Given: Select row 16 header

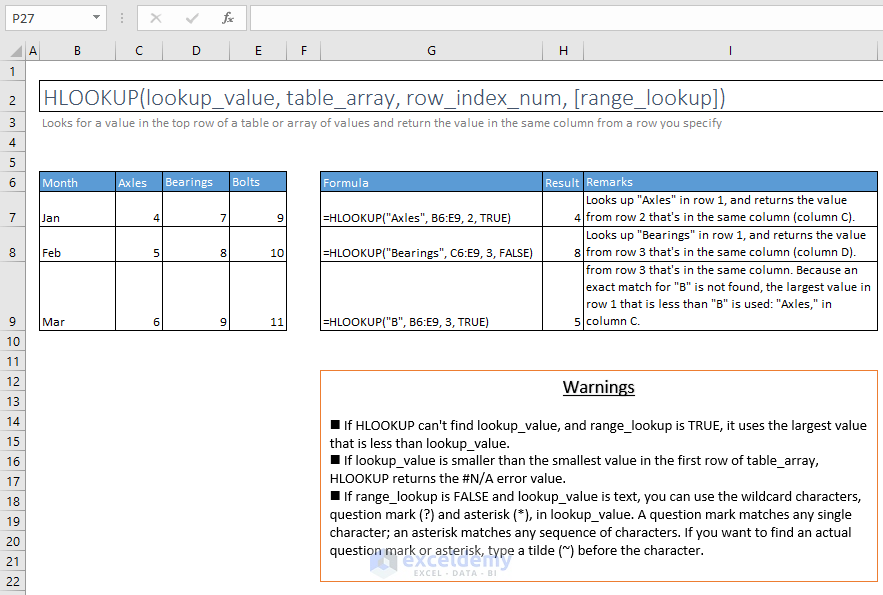Looking at the screenshot, I should point(12,461).
